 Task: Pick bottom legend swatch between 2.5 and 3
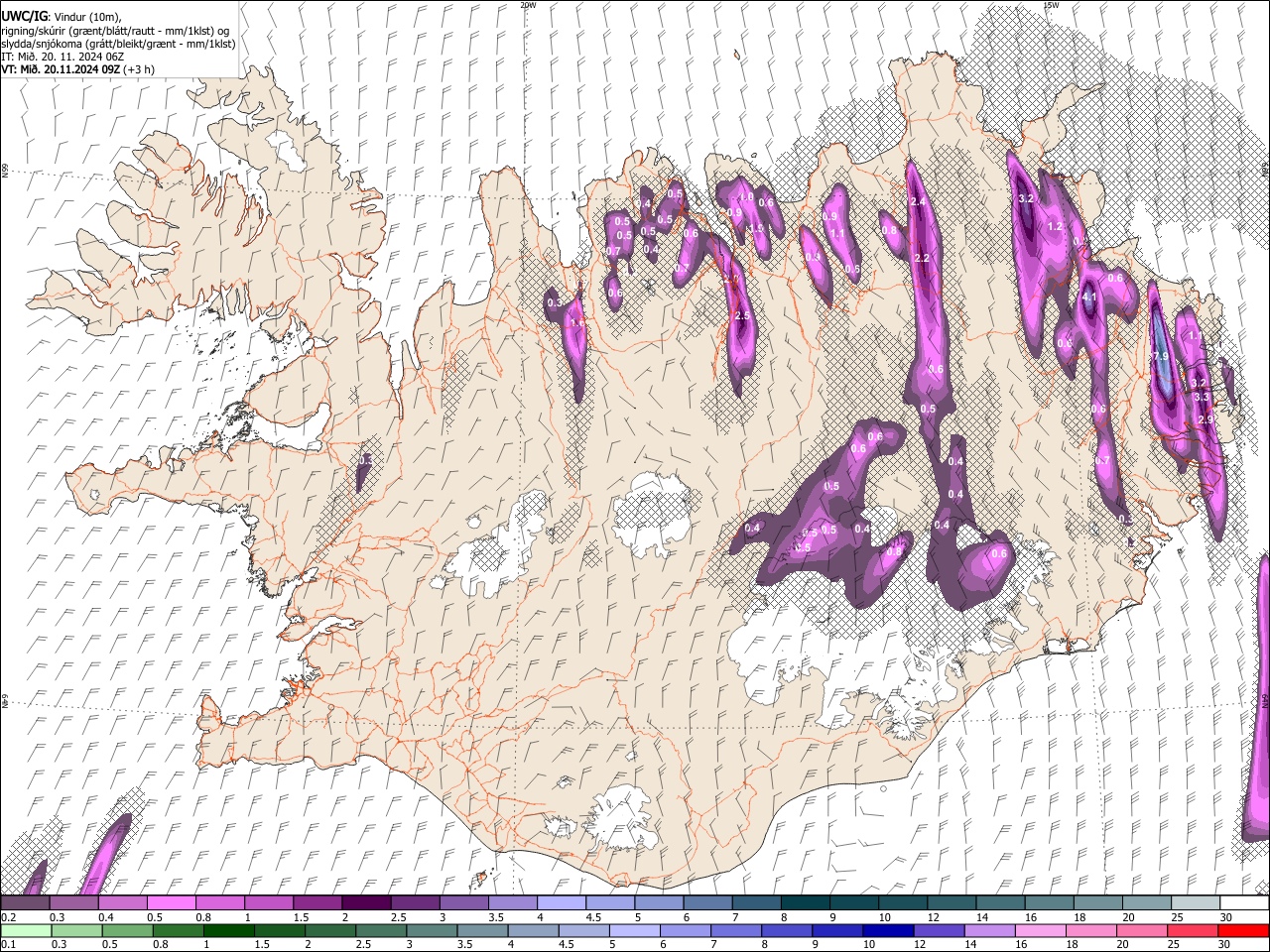[x=380, y=930]
